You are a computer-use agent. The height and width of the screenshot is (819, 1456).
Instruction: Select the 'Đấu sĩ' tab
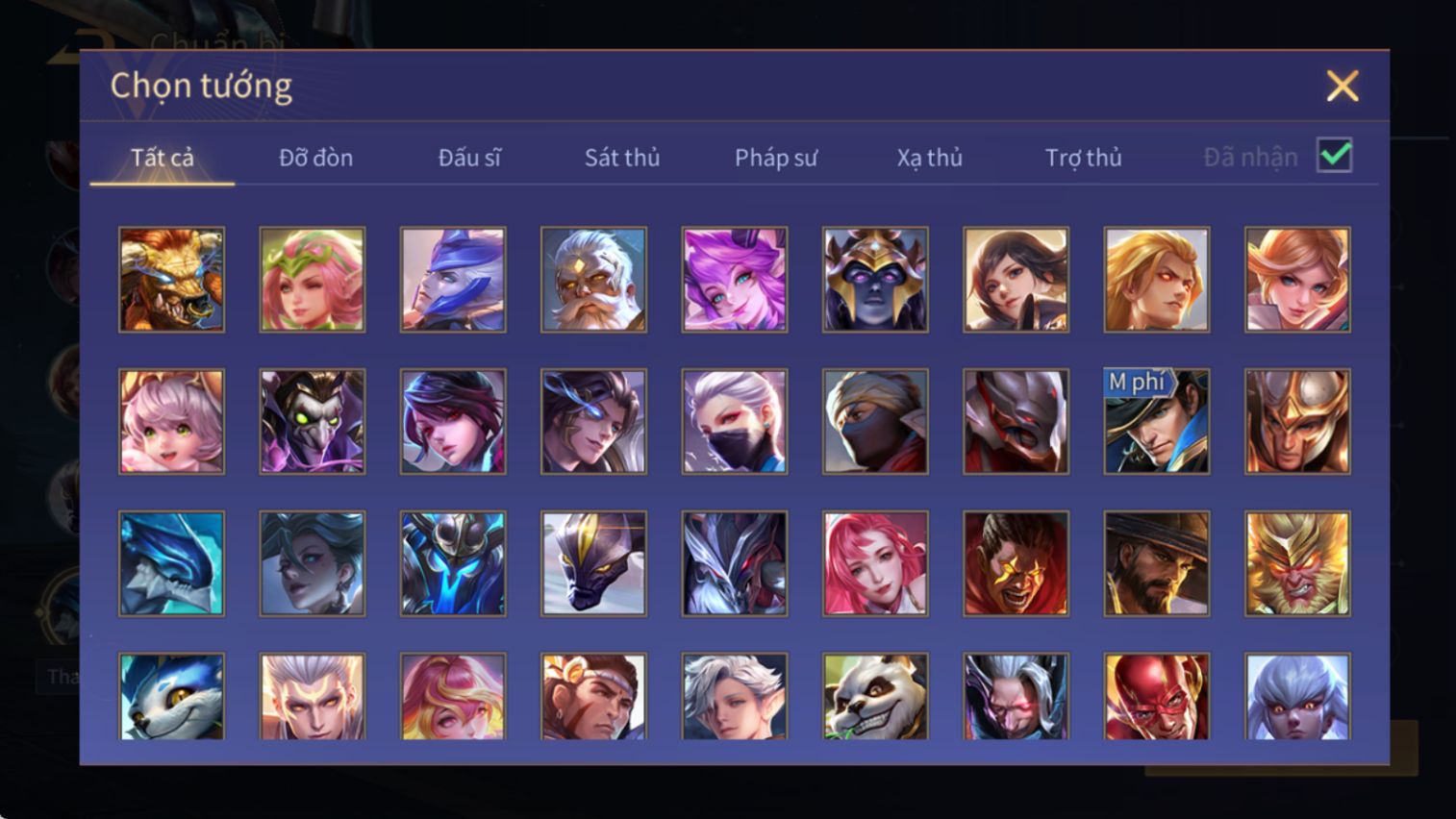[x=469, y=158]
